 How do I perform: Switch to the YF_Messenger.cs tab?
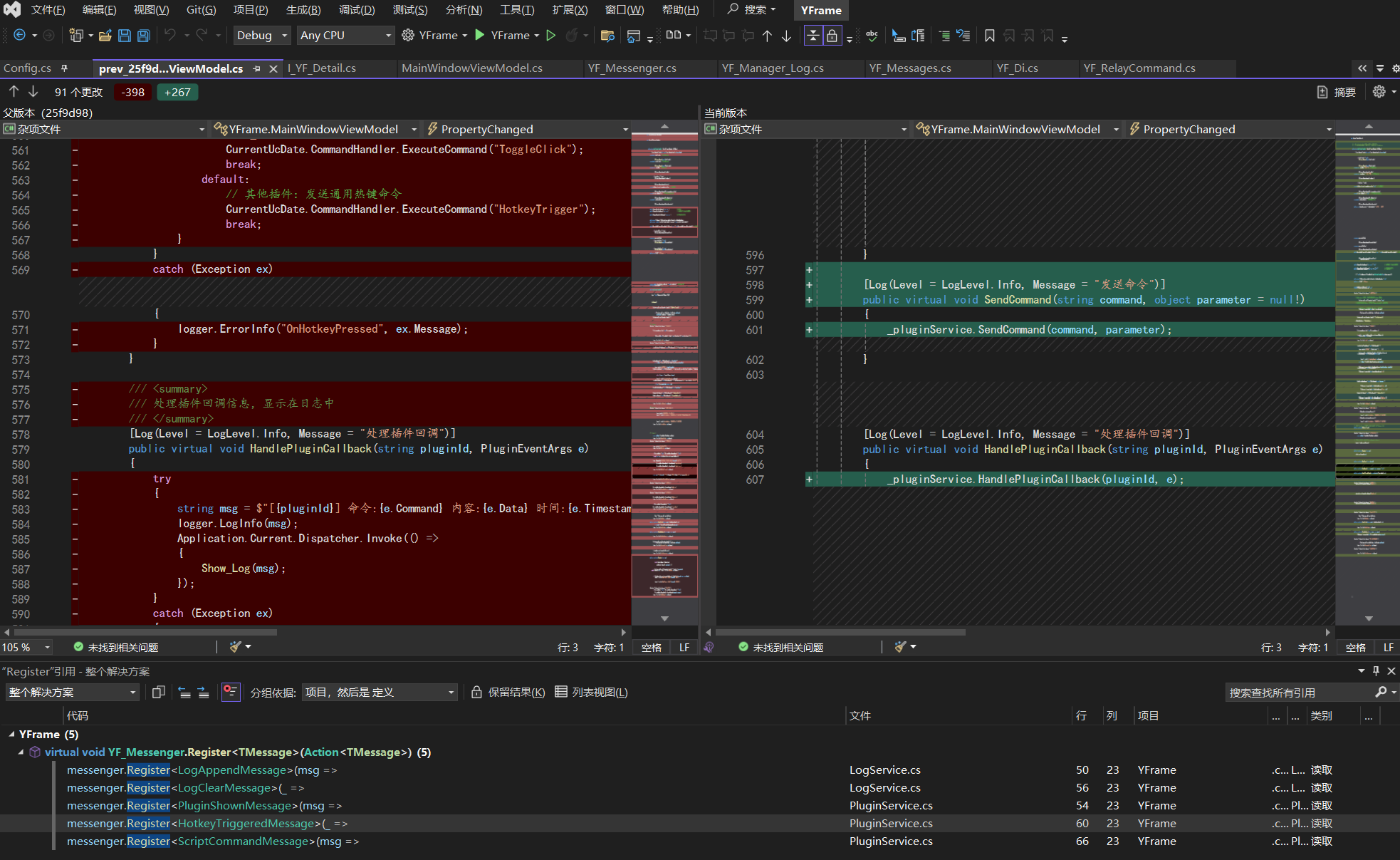click(x=632, y=68)
